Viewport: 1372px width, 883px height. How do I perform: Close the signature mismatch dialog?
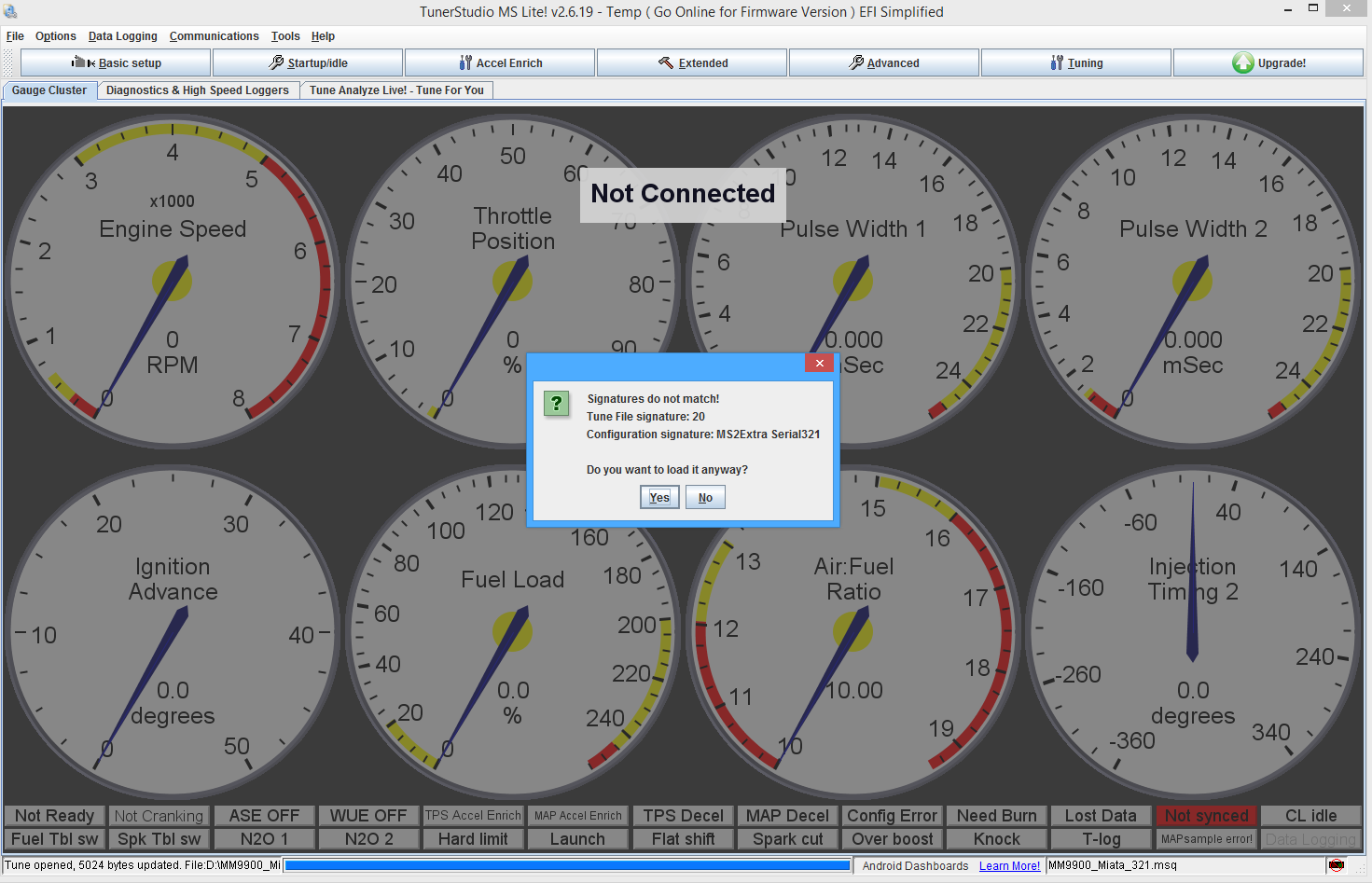(819, 364)
